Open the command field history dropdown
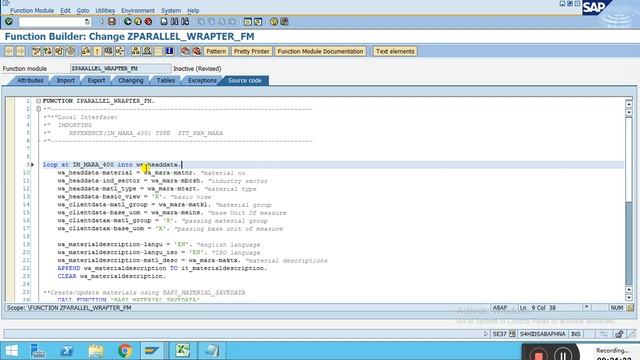This screenshot has width=640, height=360. (x=87, y=22)
